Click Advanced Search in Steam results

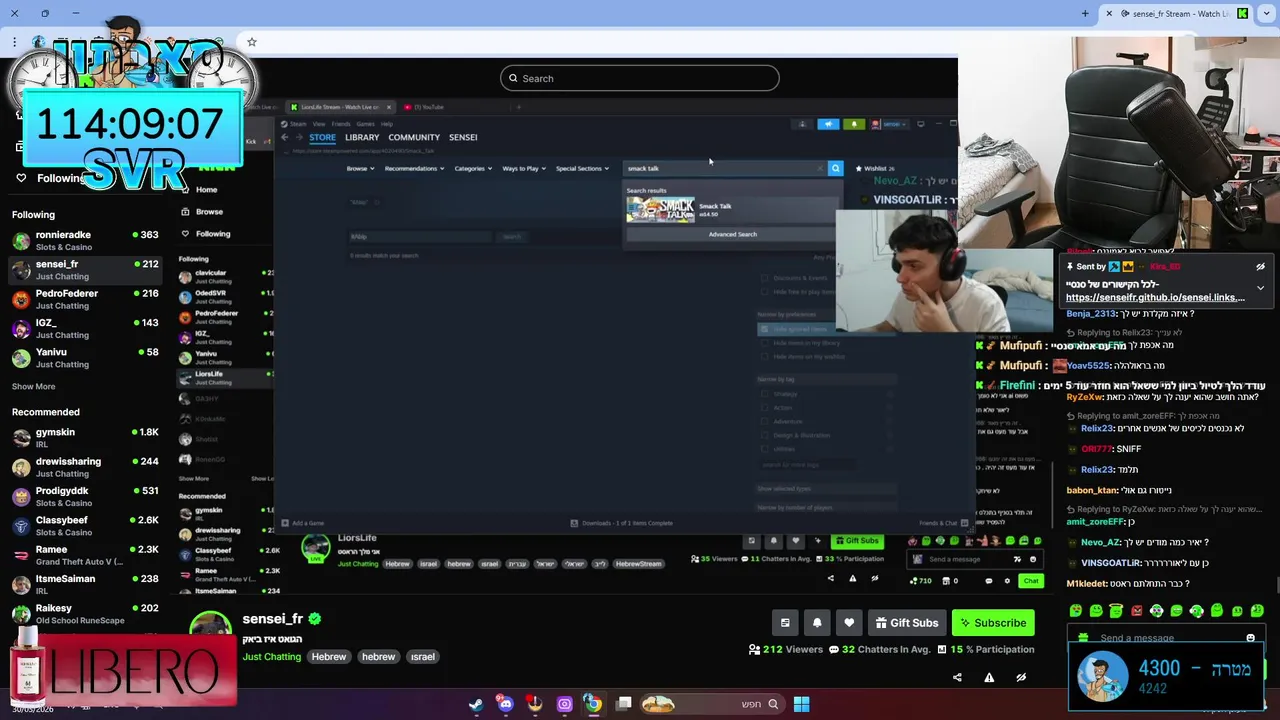pyautogui.click(x=733, y=234)
